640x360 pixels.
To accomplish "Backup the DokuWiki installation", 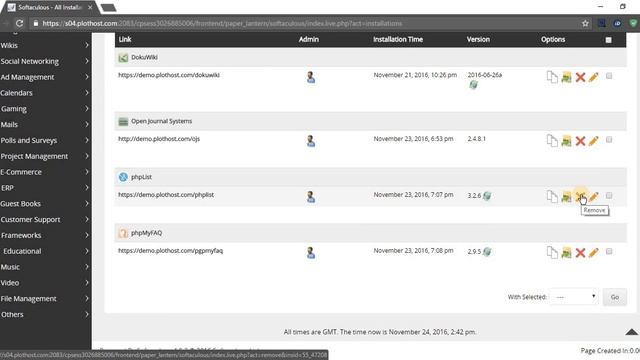I will coord(566,77).
